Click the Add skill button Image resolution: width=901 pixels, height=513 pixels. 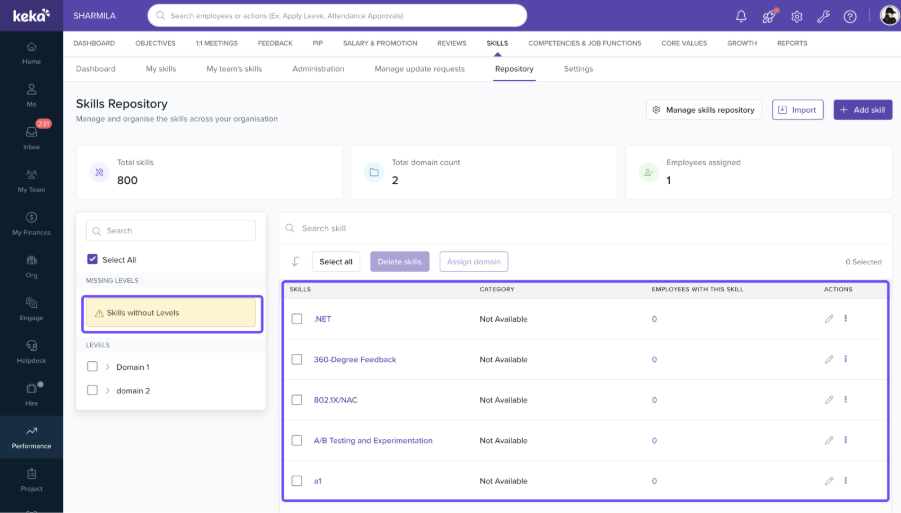(x=863, y=110)
